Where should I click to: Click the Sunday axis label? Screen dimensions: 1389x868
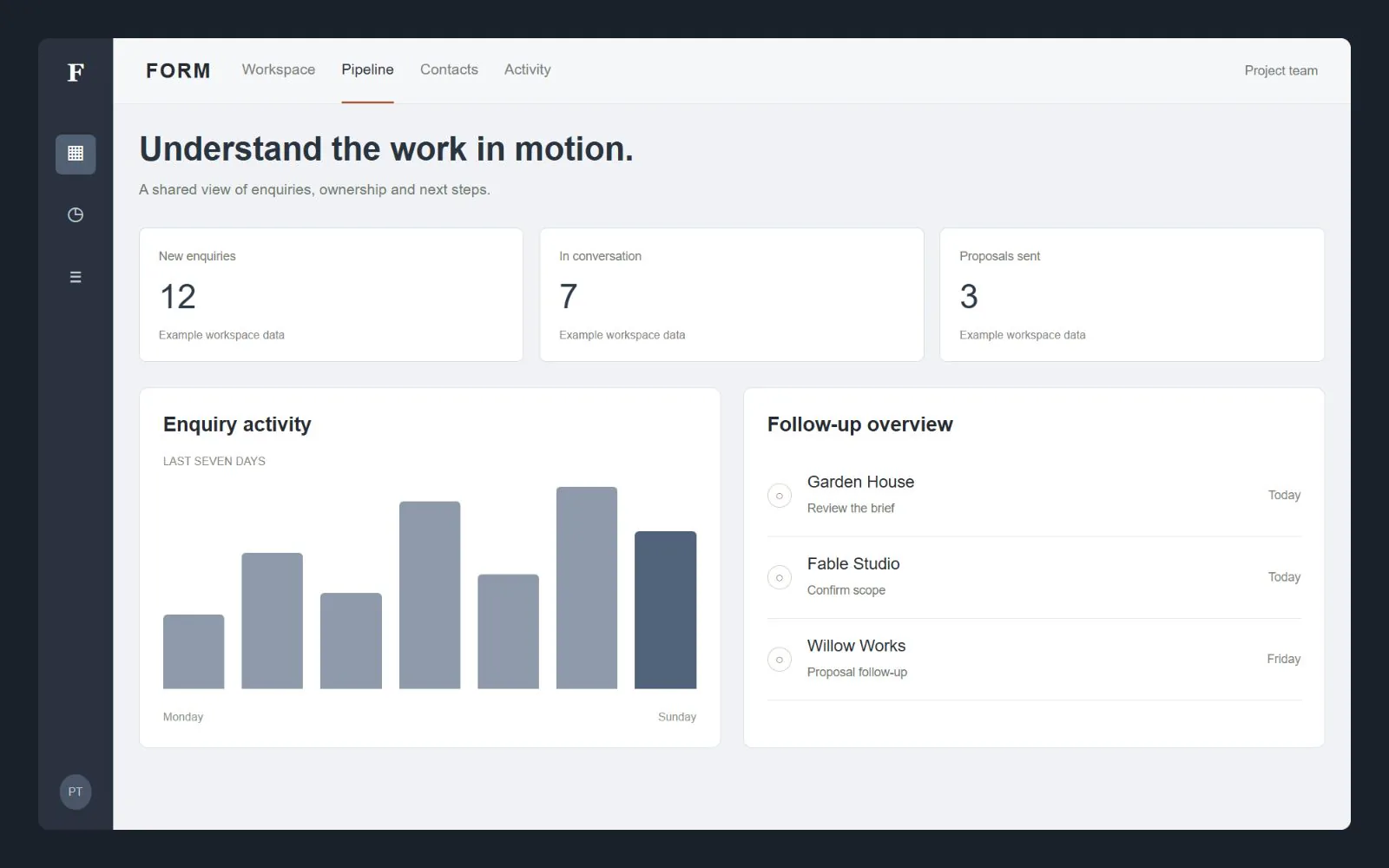[677, 717]
